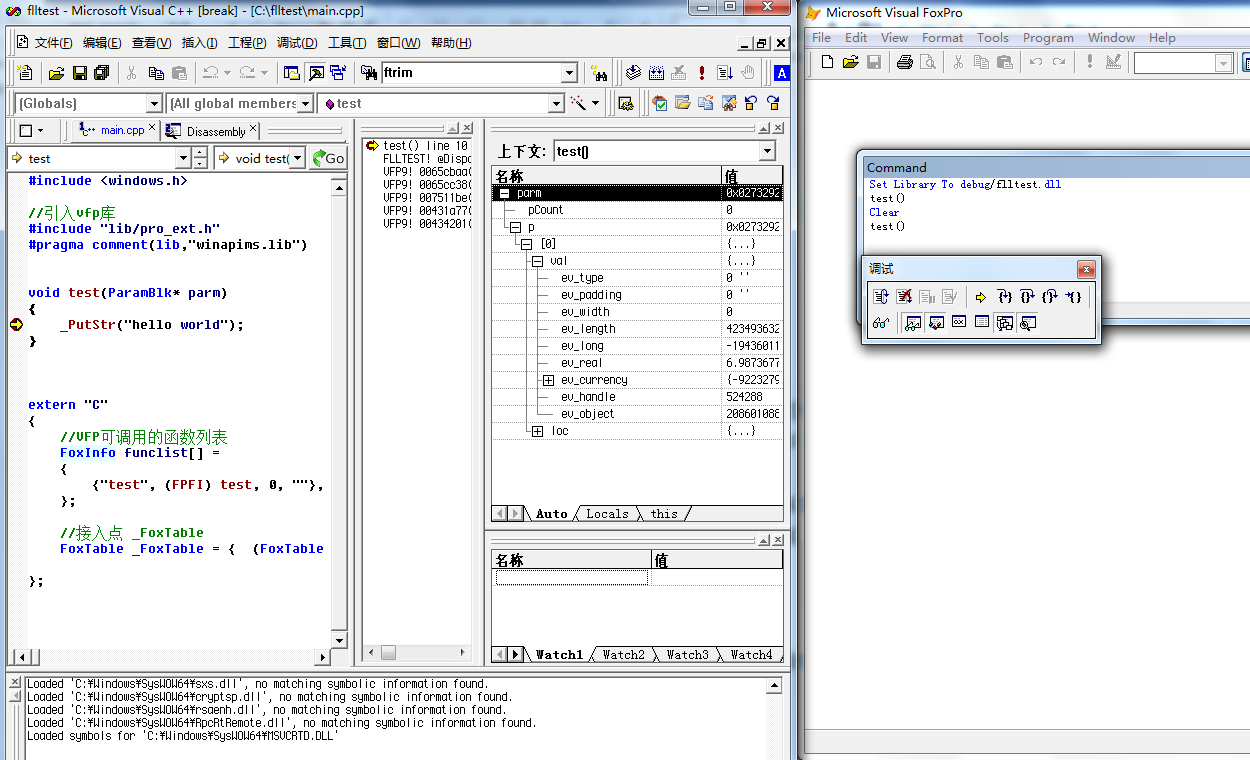Open the (All global members) dropdown
Viewport: 1250px width, 760px height.
[306, 103]
